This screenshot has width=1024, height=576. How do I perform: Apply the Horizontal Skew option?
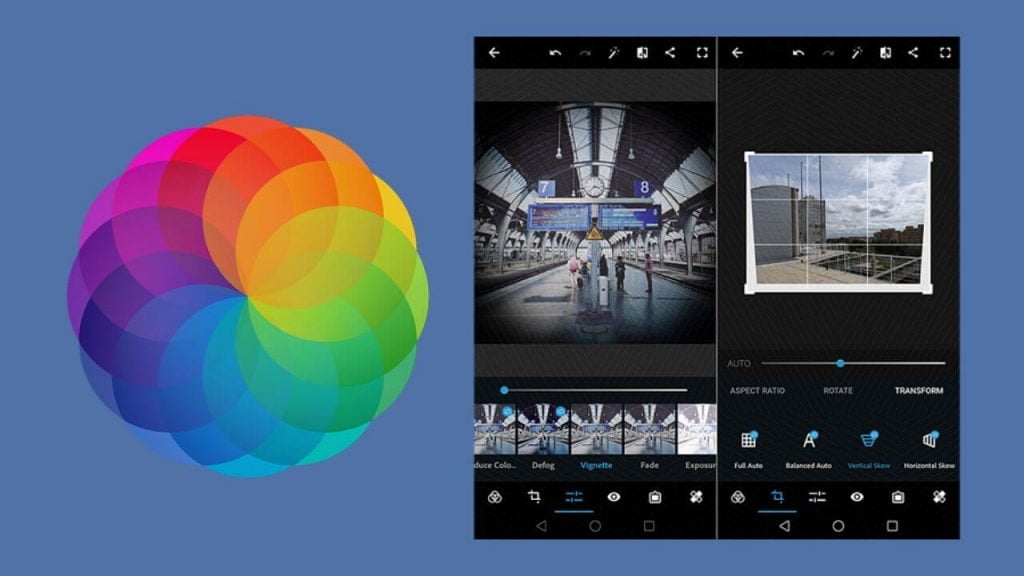(x=929, y=440)
